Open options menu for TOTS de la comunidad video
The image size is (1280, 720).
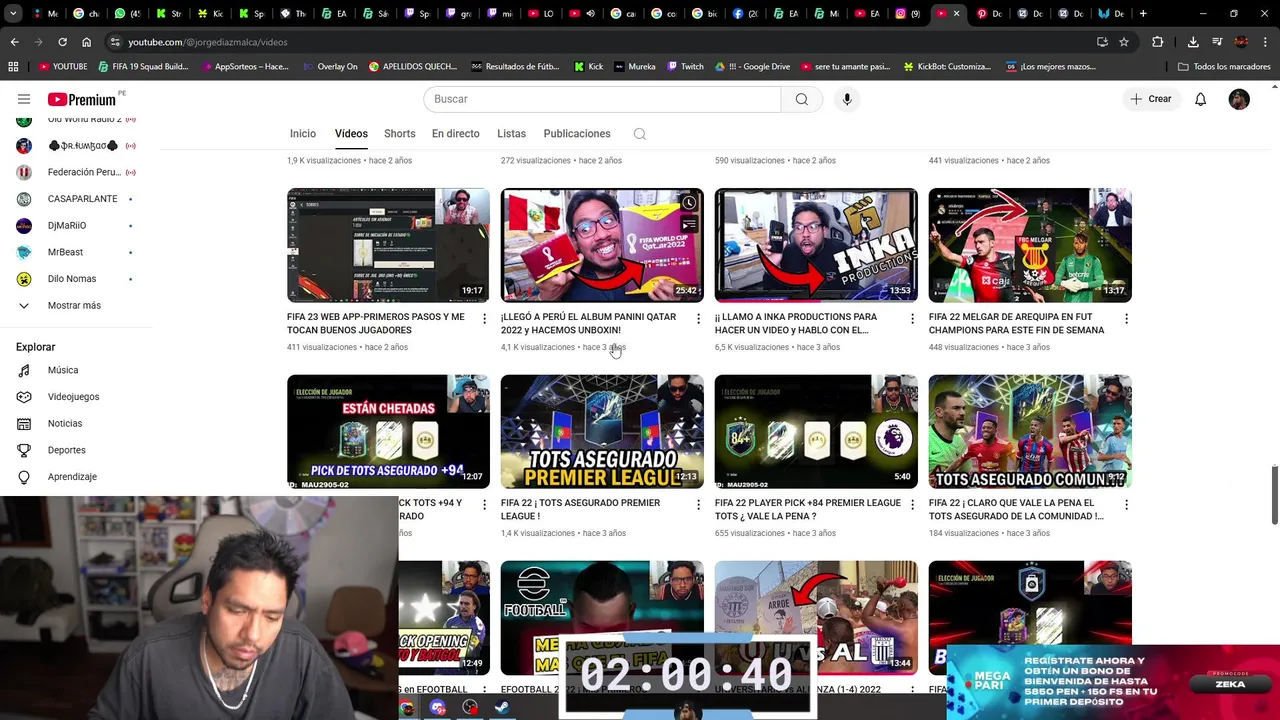click(x=1126, y=505)
